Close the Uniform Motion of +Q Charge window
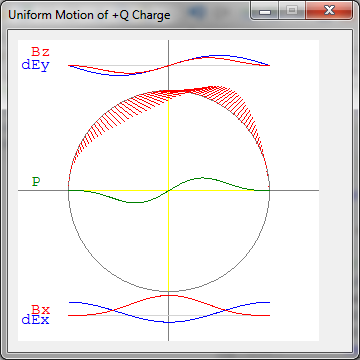This screenshot has width=360, height=360. pyautogui.click(x=329, y=11)
